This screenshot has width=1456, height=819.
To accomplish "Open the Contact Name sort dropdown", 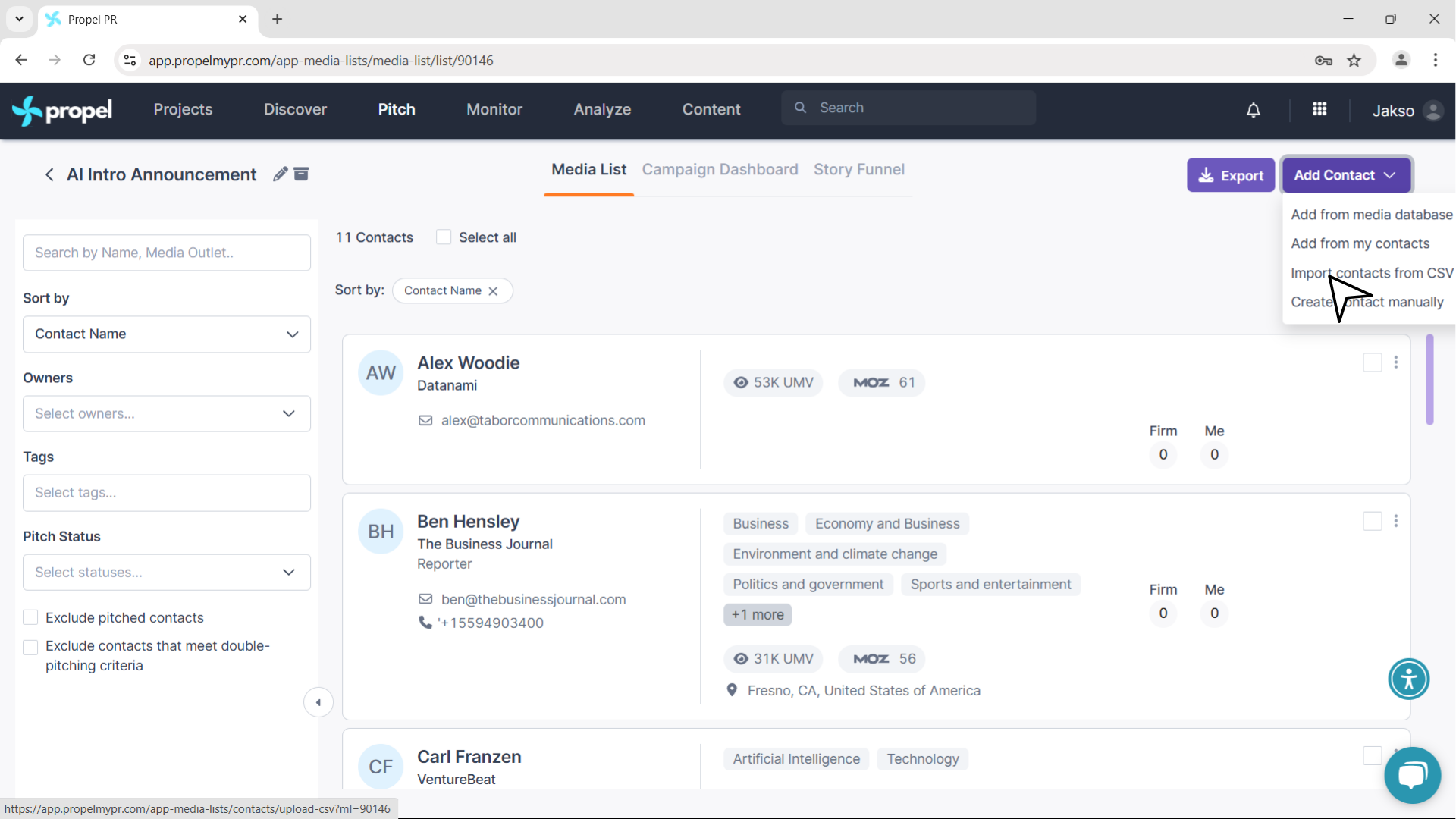I will pos(167,334).
